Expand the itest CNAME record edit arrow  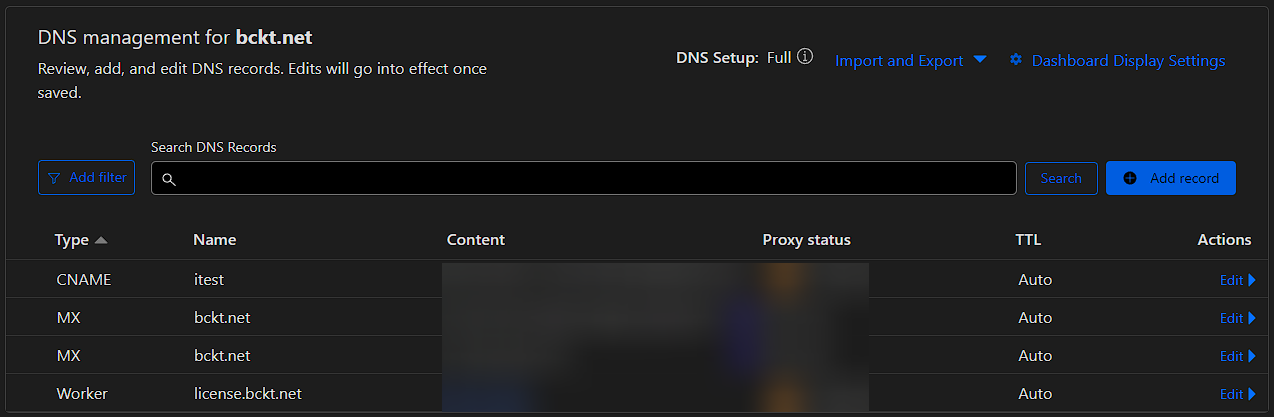click(x=1252, y=280)
